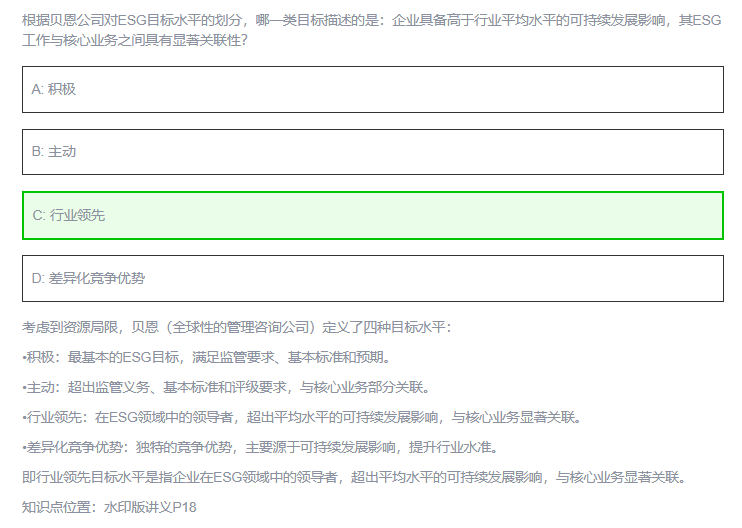Select answer option D: 差异化竞争优势

coord(373,278)
